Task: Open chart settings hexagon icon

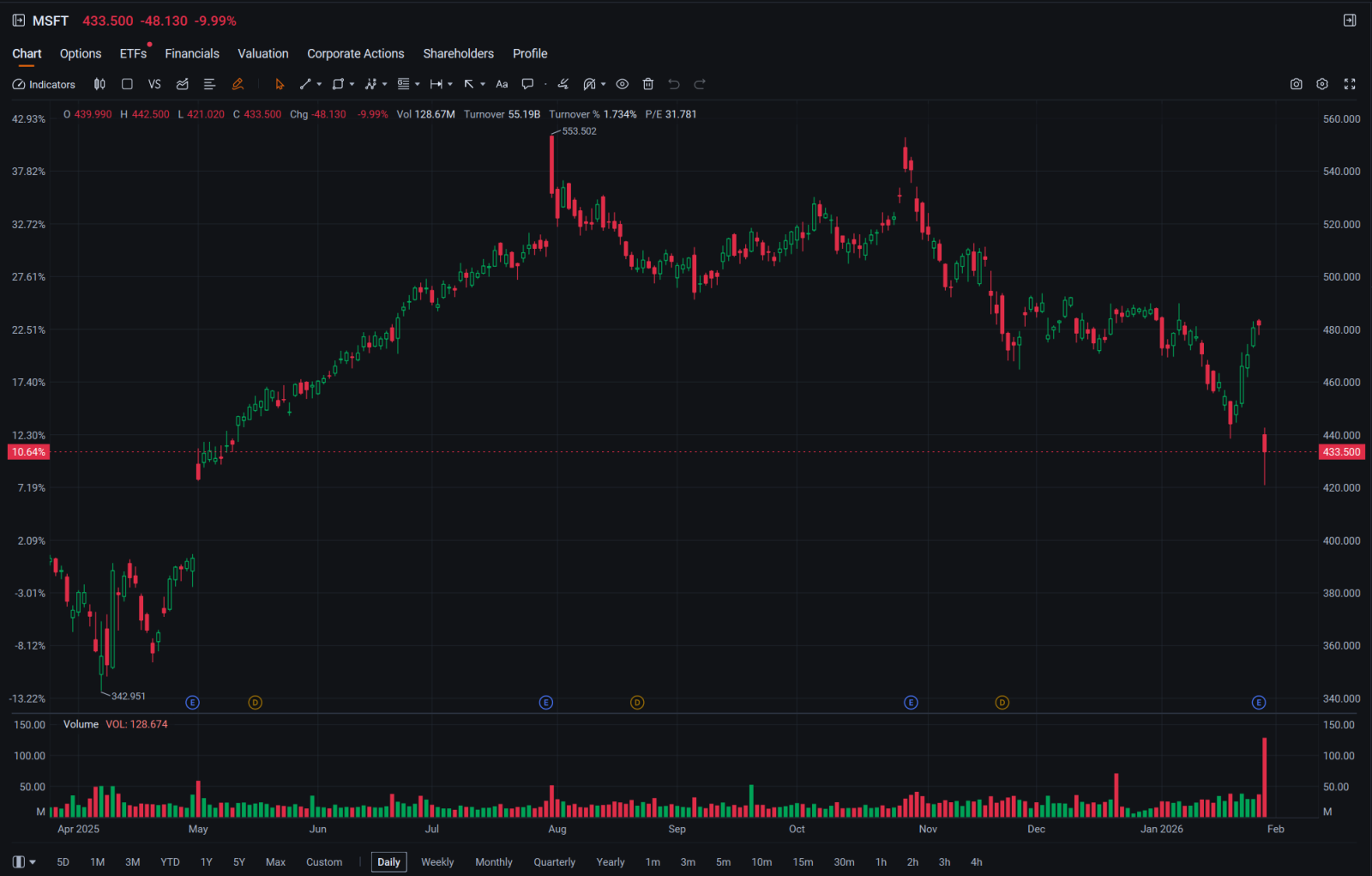Action: coord(1322,84)
